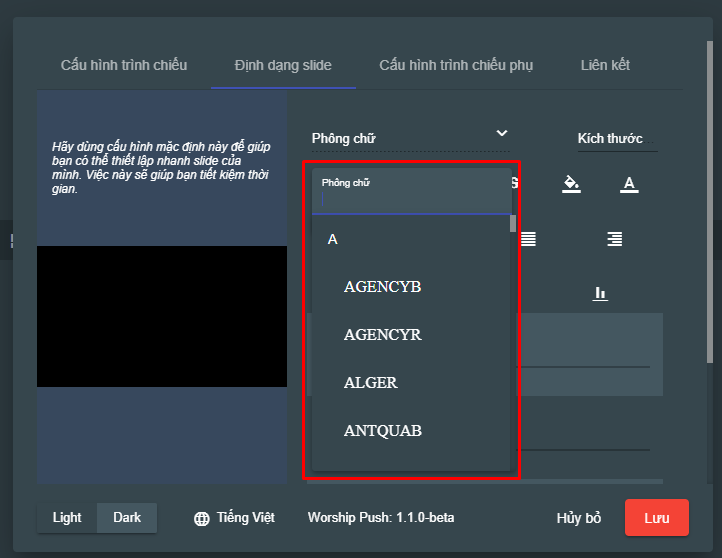Select the AGENCYR font option
Viewport: 722px width, 558px height.
[412, 335]
